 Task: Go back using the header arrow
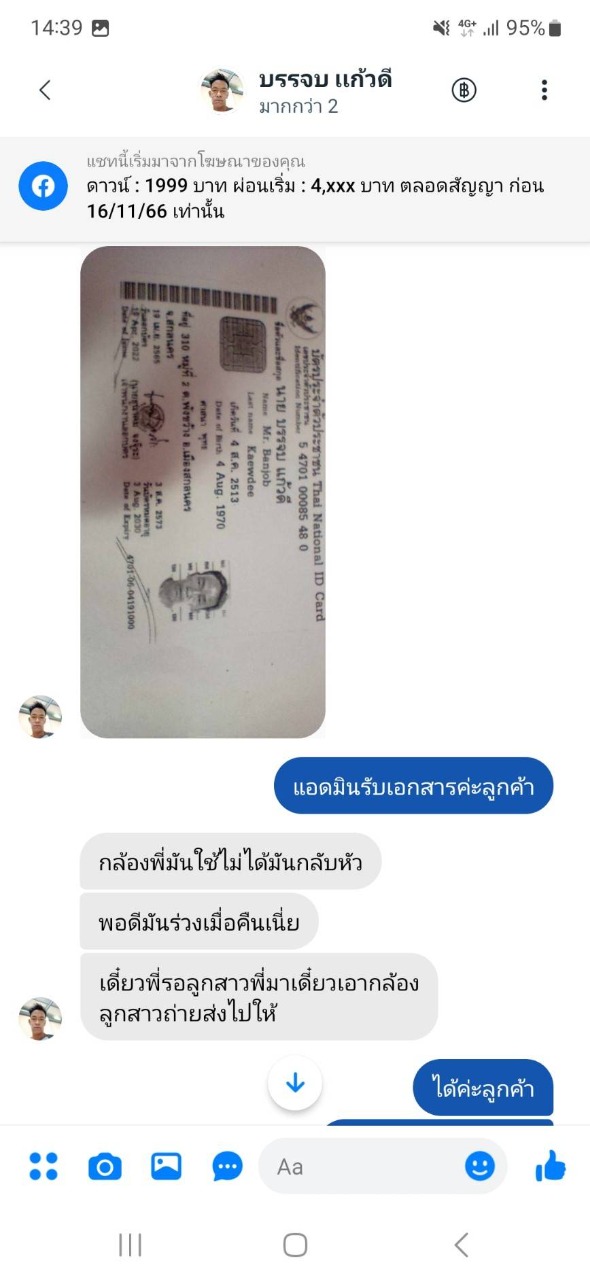click(x=45, y=90)
